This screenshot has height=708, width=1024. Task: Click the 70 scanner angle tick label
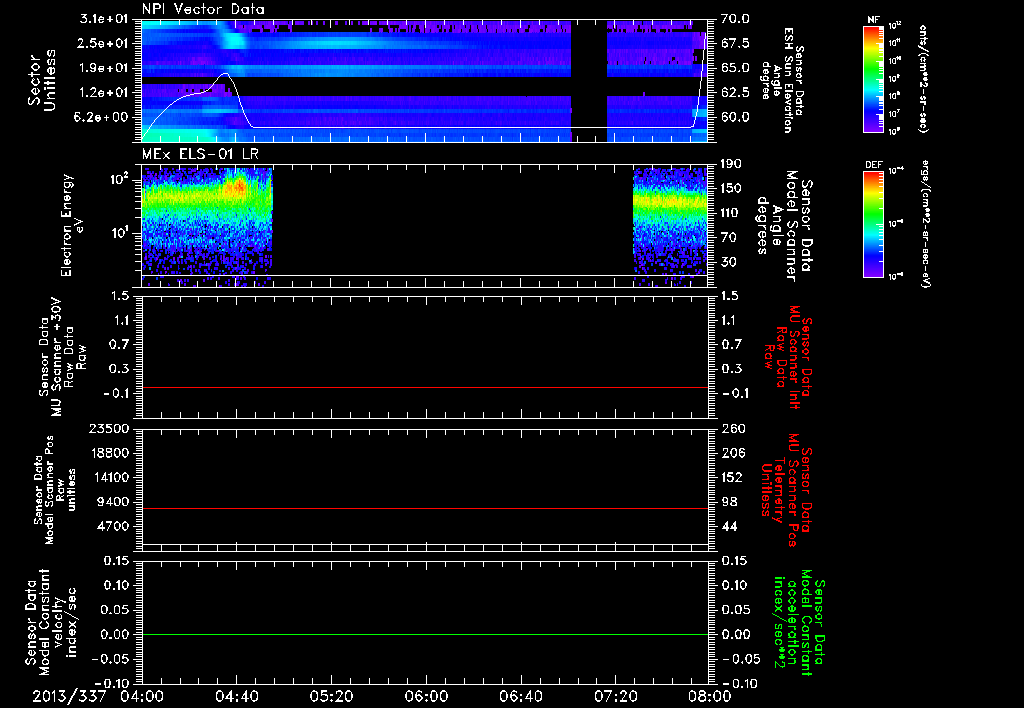(x=728, y=238)
